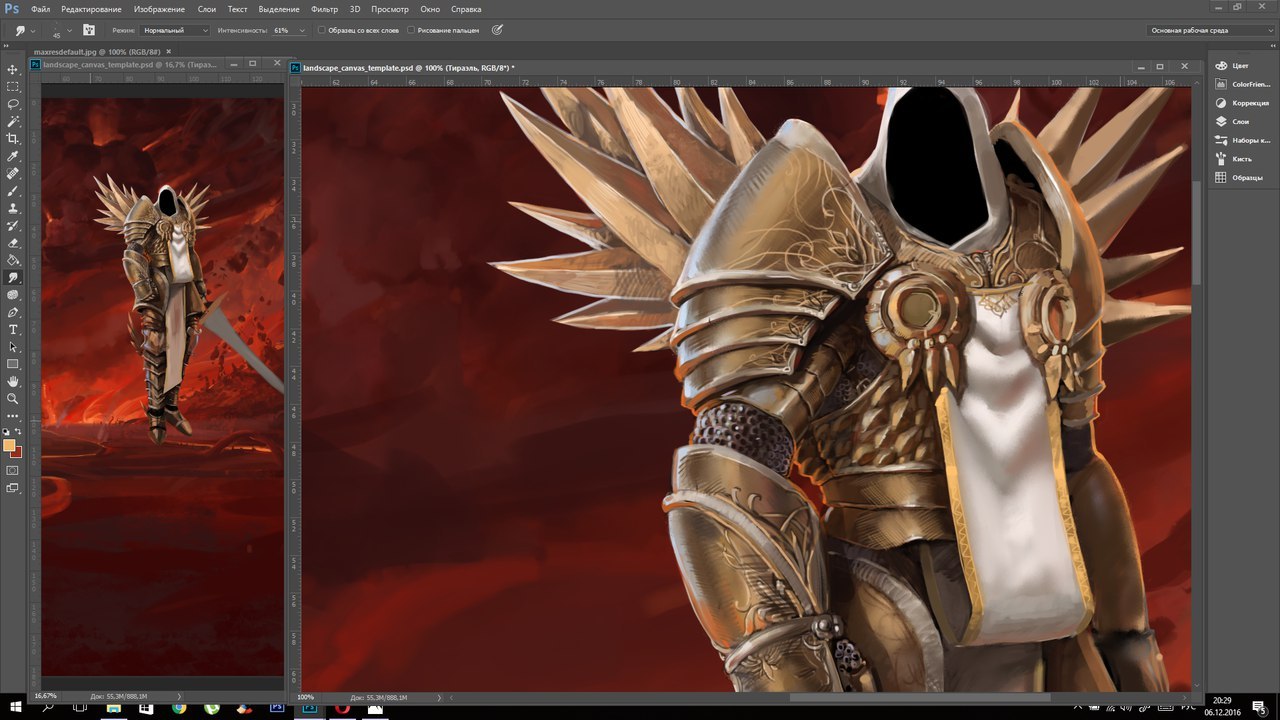Open the 'Основная рабочая среда' workspace dropdown
This screenshot has width=1280, height=720.
click(x=1211, y=30)
